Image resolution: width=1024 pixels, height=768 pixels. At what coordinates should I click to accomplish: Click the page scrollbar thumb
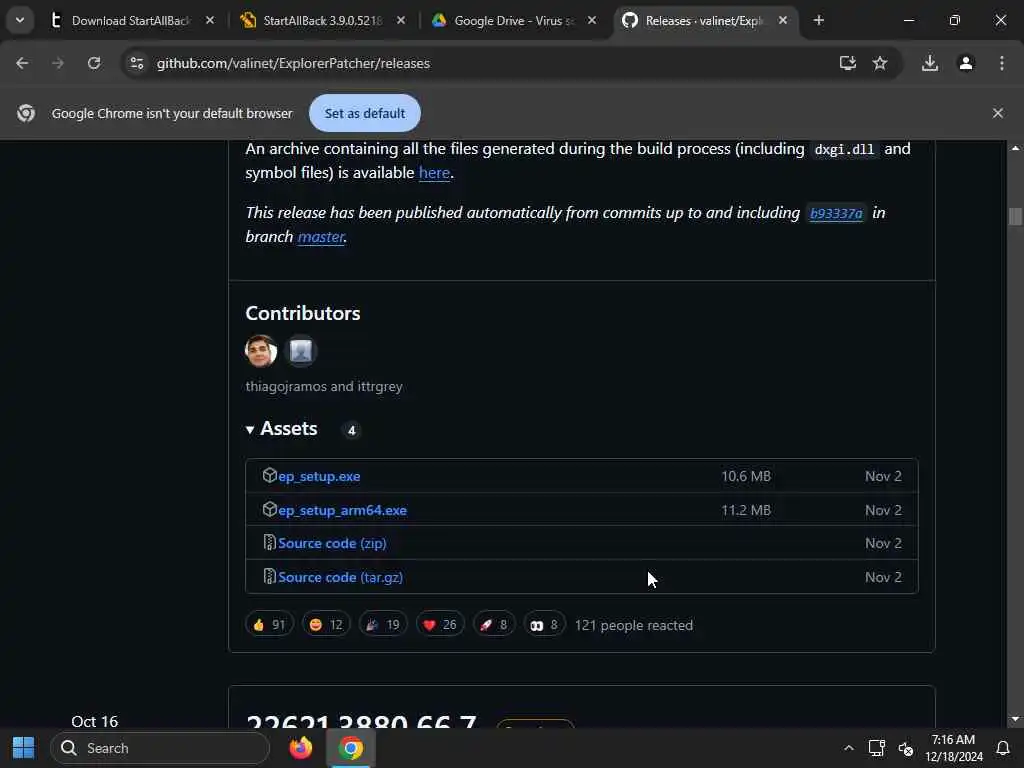(x=1015, y=216)
